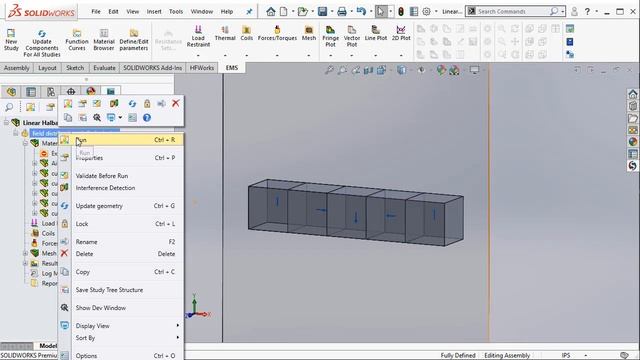Choose Show Dev Window
Viewport: 640px width, 360px height.
point(121,308)
